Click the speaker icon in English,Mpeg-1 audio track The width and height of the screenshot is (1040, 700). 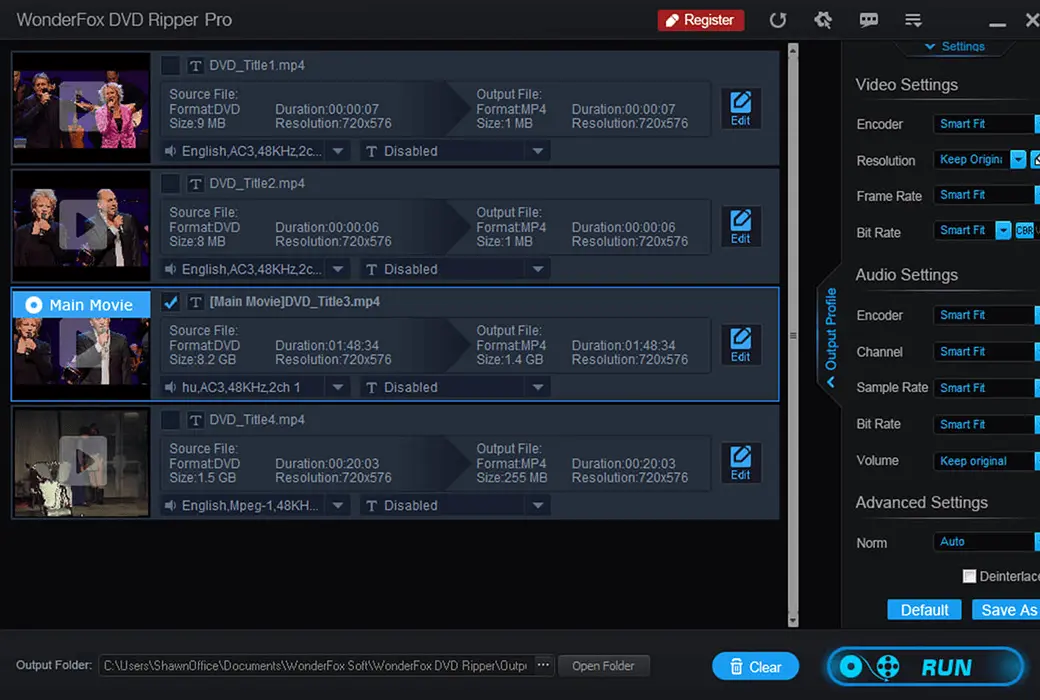tap(170, 506)
